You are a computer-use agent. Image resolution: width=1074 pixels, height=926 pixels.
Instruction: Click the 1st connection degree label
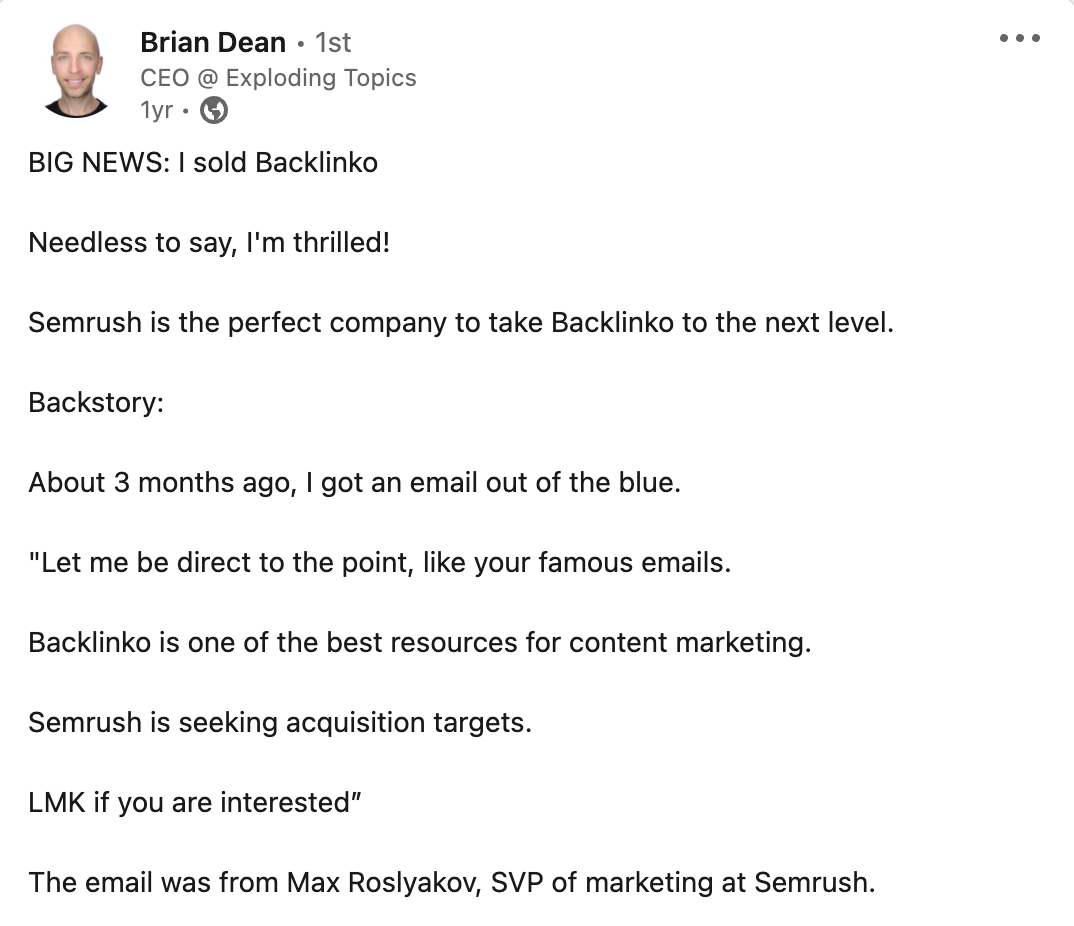pyautogui.click(x=333, y=43)
